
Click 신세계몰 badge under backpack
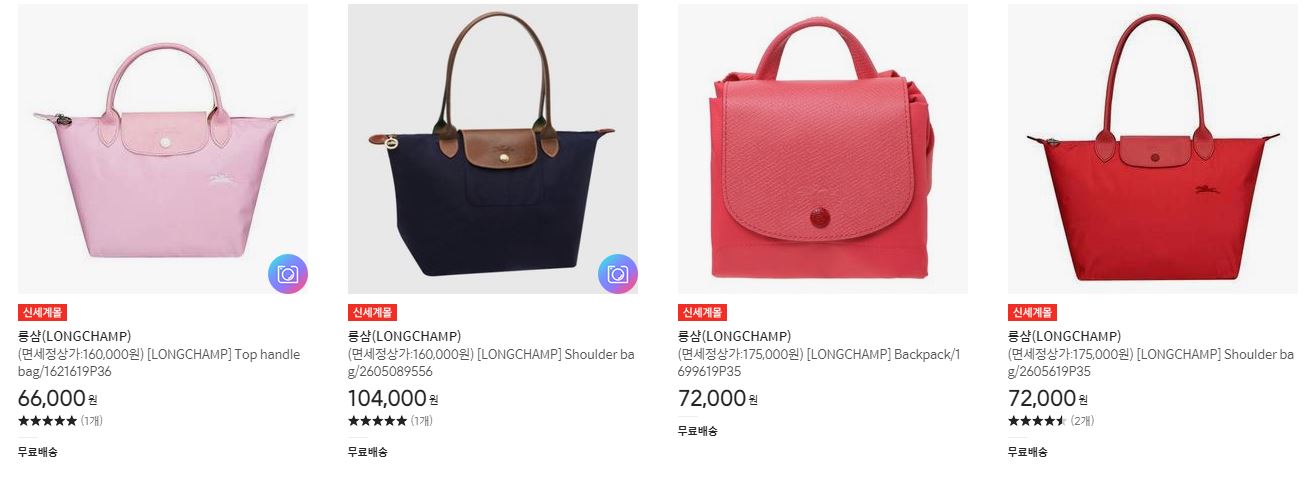(702, 312)
